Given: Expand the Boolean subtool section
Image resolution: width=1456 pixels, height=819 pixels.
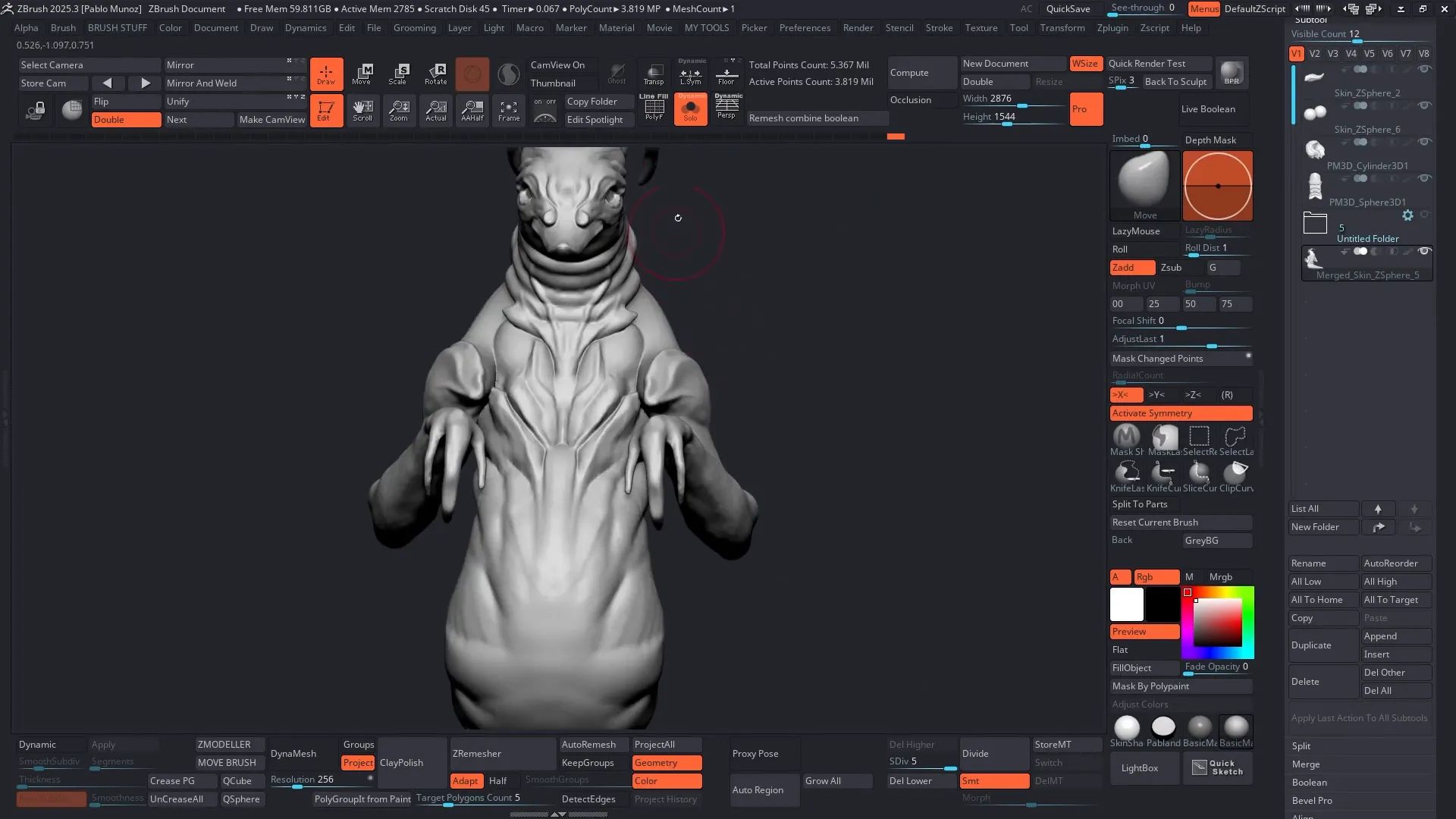Looking at the screenshot, I should pyautogui.click(x=1309, y=783).
